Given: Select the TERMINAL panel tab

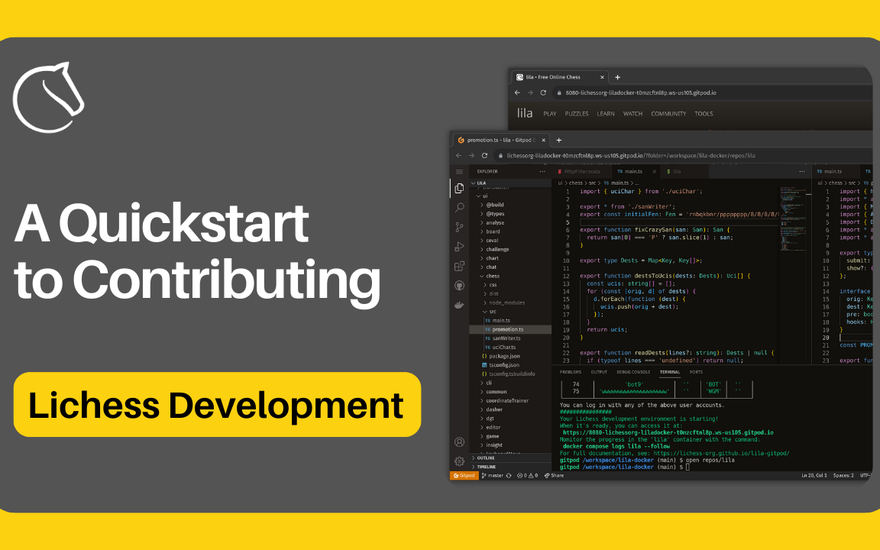Looking at the screenshot, I should click(670, 372).
